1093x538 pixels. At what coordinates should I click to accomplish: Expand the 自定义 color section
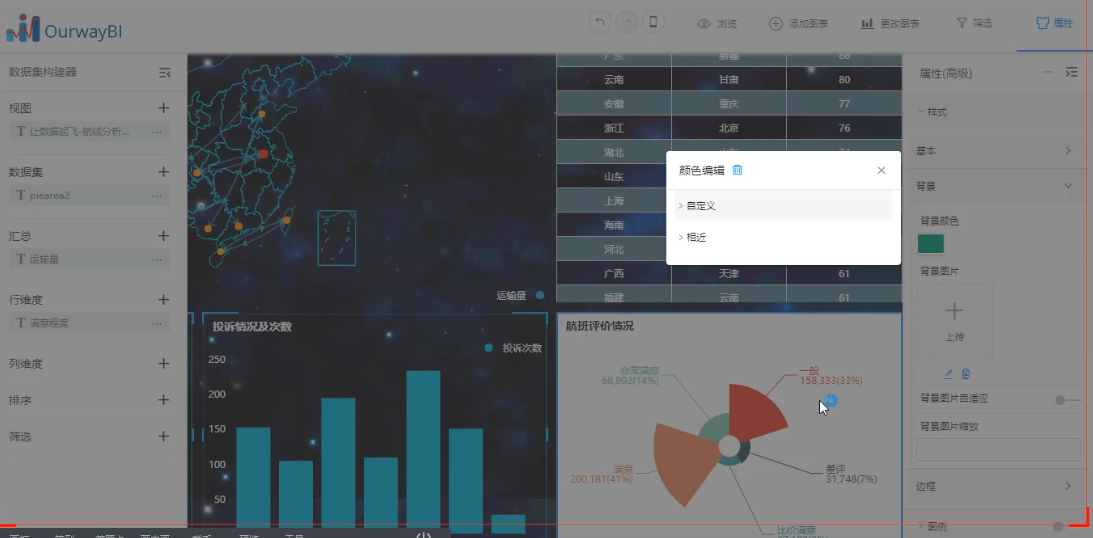click(784, 206)
